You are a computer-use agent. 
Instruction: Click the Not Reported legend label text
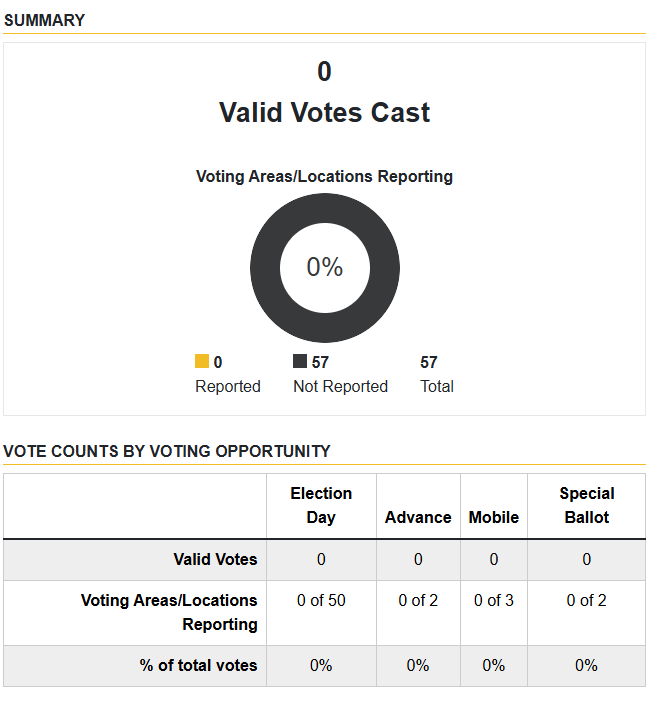pos(340,386)
